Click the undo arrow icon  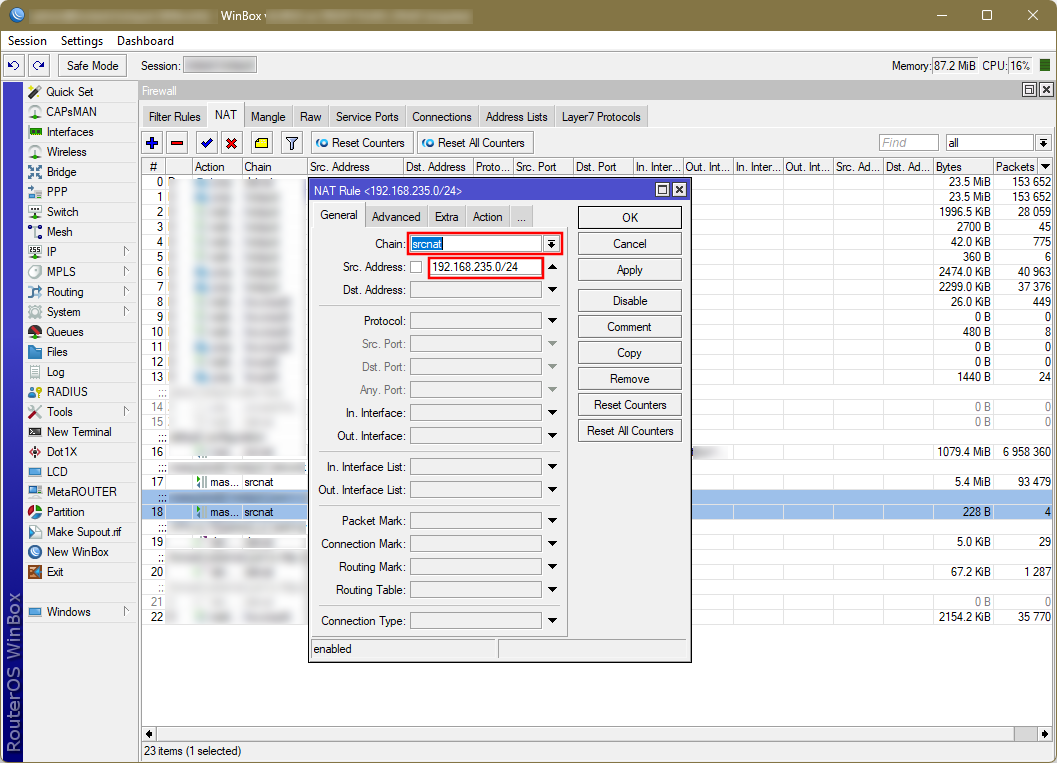pos(14,66)
